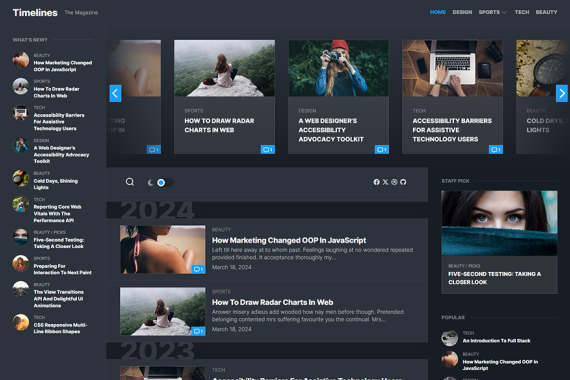The width and height of the screenshot is (570, 380).
Task: Click Beauty category above OOP JavaScript headline
Action: click(221, 229)
